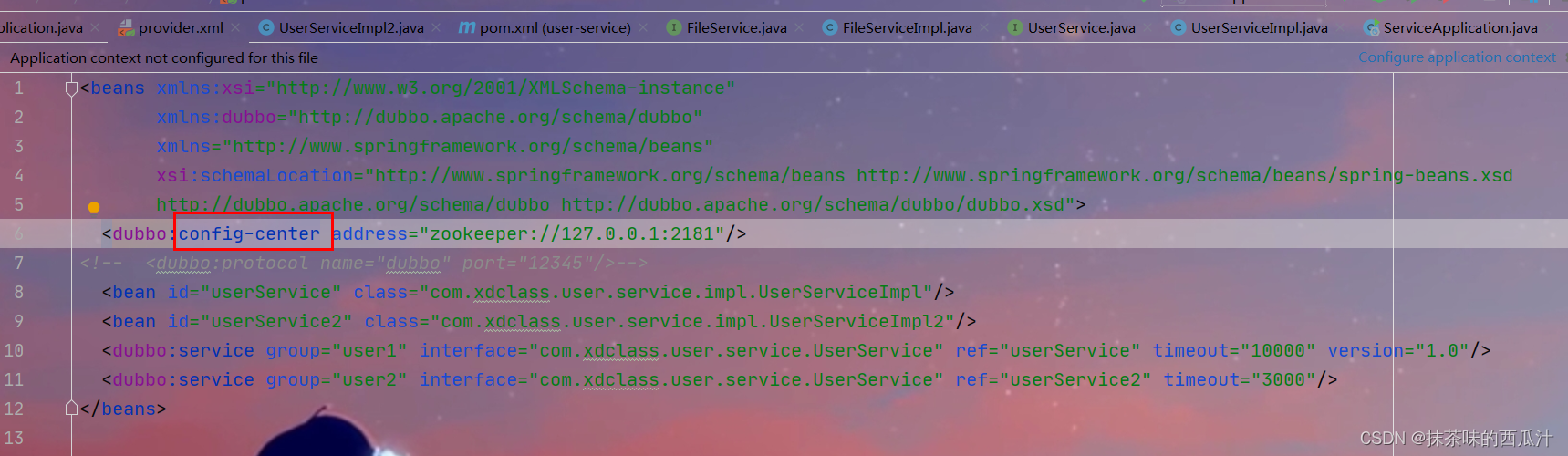Viewport: 1568px width, 456px height.
Task: Collapse the beans element at line 1
Action: coord(71,88)
